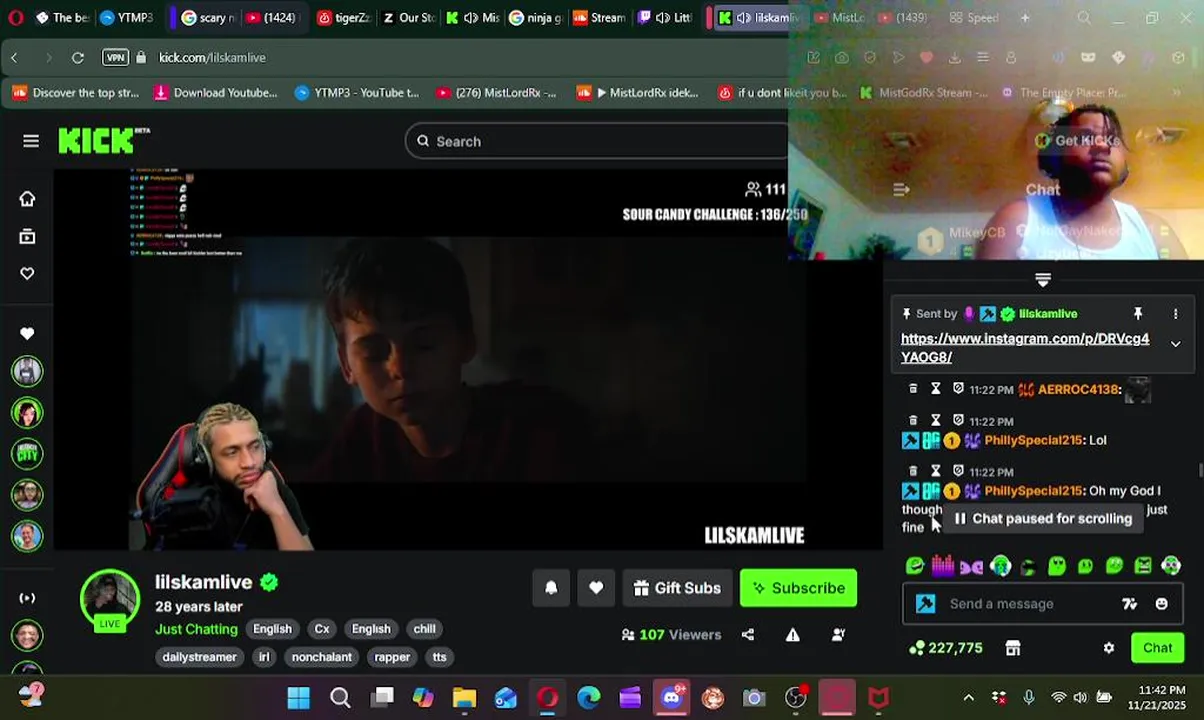
Task: Open the Kick hamburger sidebar menu
Action: pyautogui.click(x=31, y=141)
